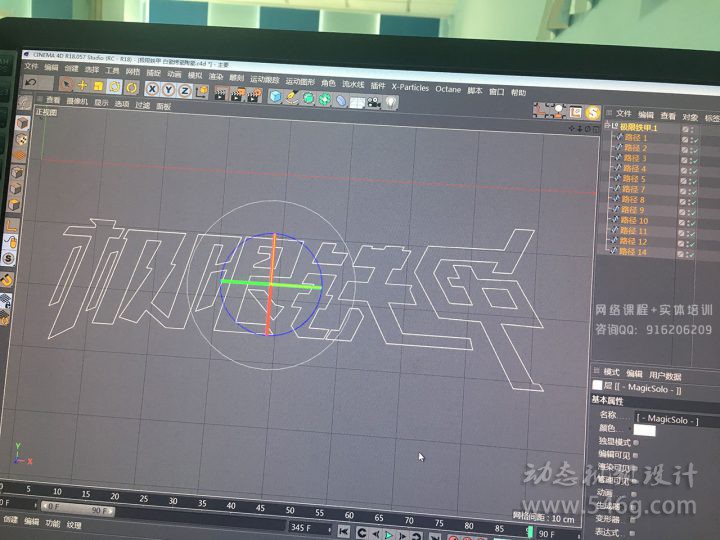
Task: Open the 帮助 menu
Action: pos(518,93)
